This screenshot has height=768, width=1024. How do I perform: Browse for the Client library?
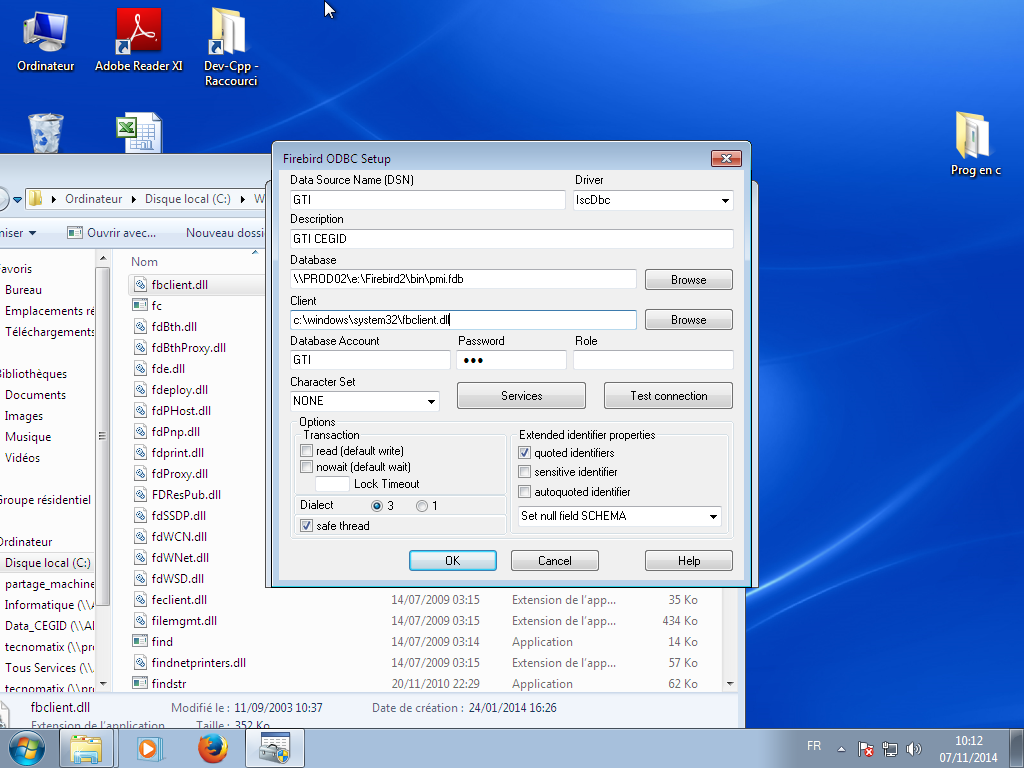tap(688, 320)
